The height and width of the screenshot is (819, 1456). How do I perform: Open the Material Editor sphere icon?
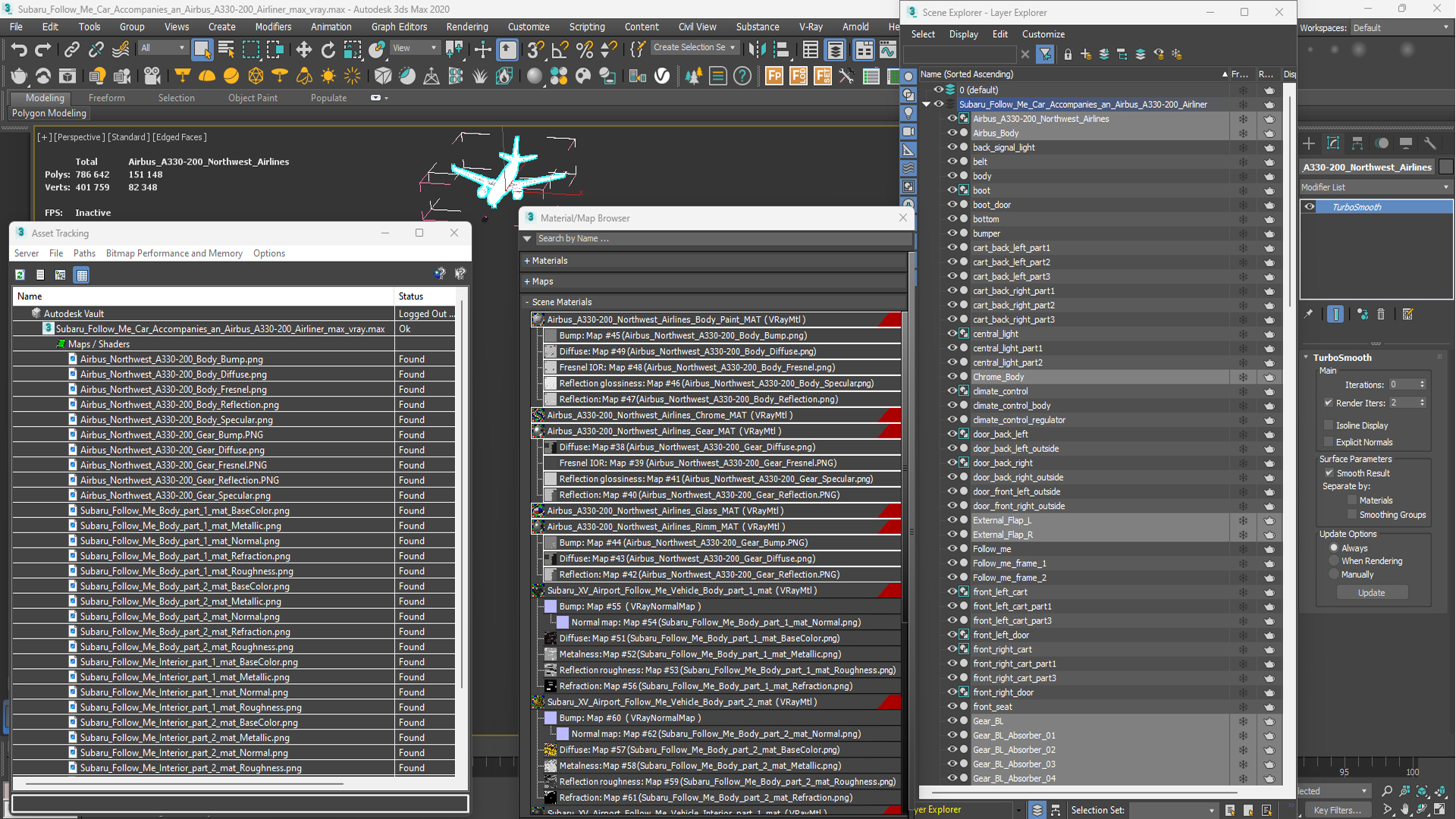535,76
